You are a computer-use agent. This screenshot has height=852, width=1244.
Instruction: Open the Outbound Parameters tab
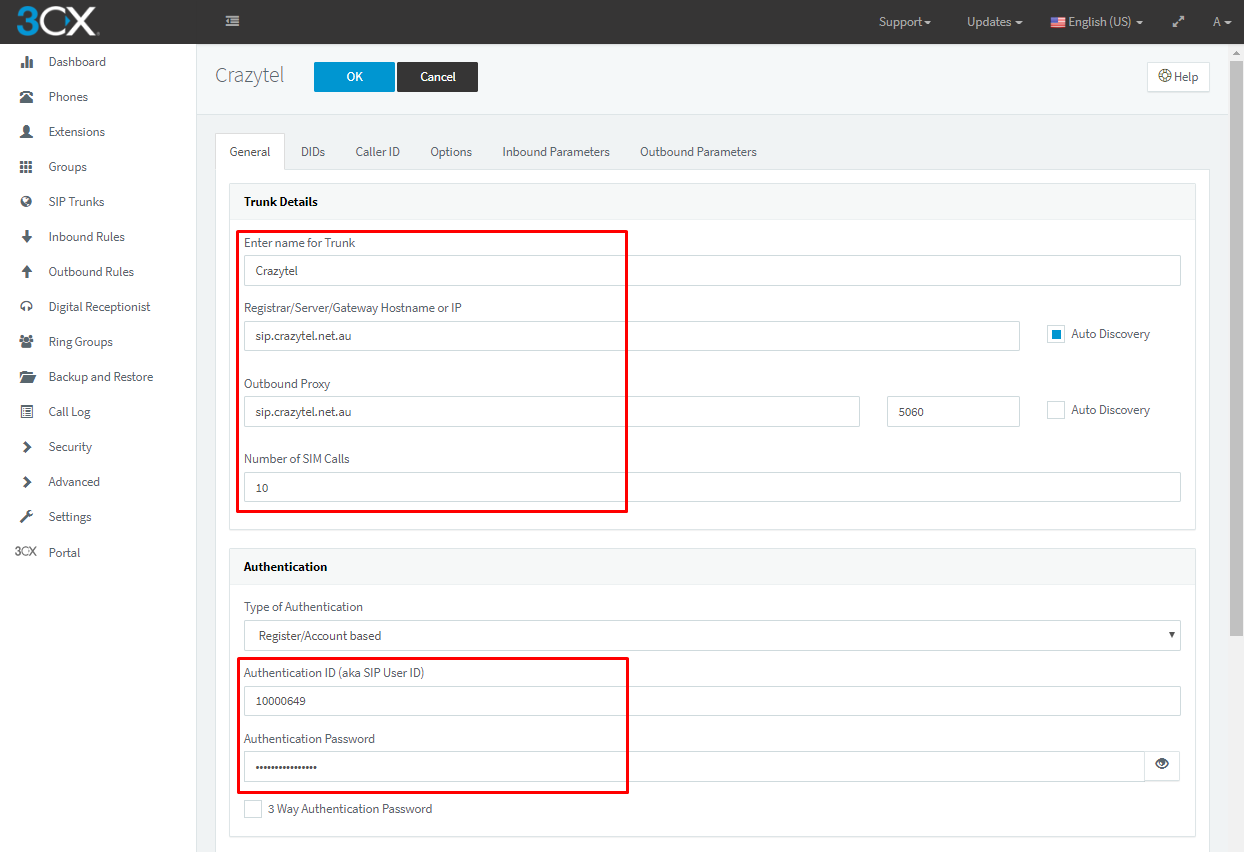click(698, 152)
